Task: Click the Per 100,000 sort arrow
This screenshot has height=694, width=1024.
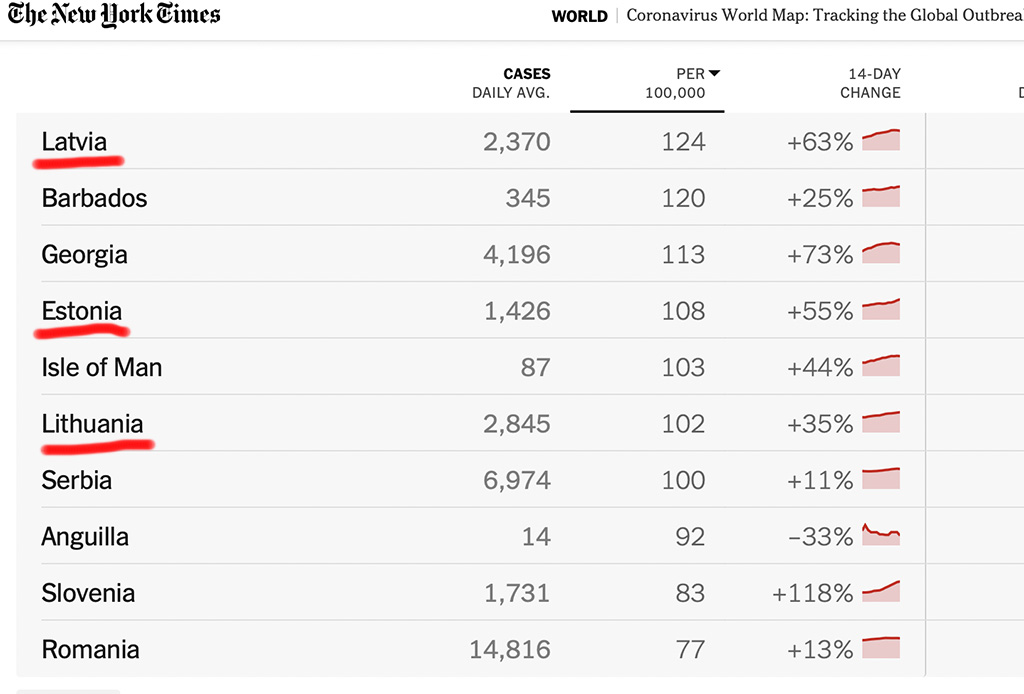Action: coord(714,74)
